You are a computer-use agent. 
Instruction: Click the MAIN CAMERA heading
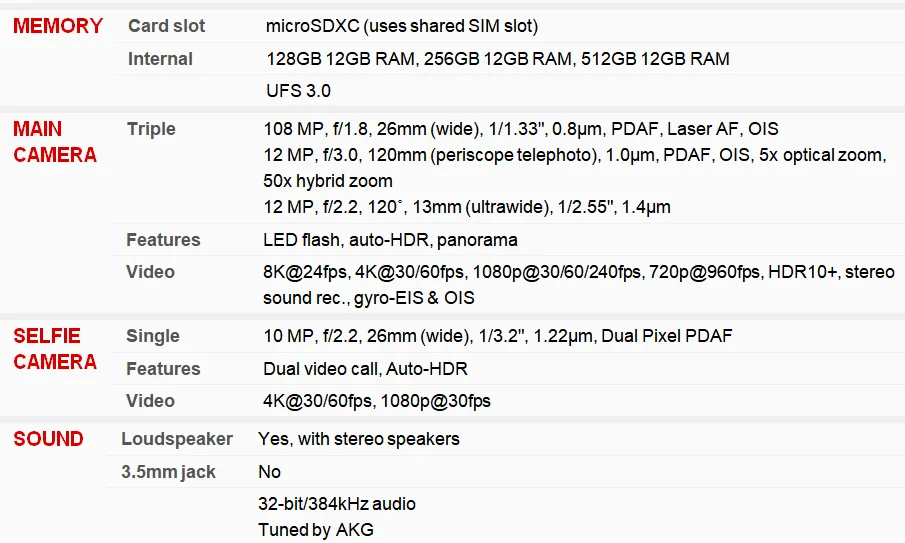pos(55,141)
